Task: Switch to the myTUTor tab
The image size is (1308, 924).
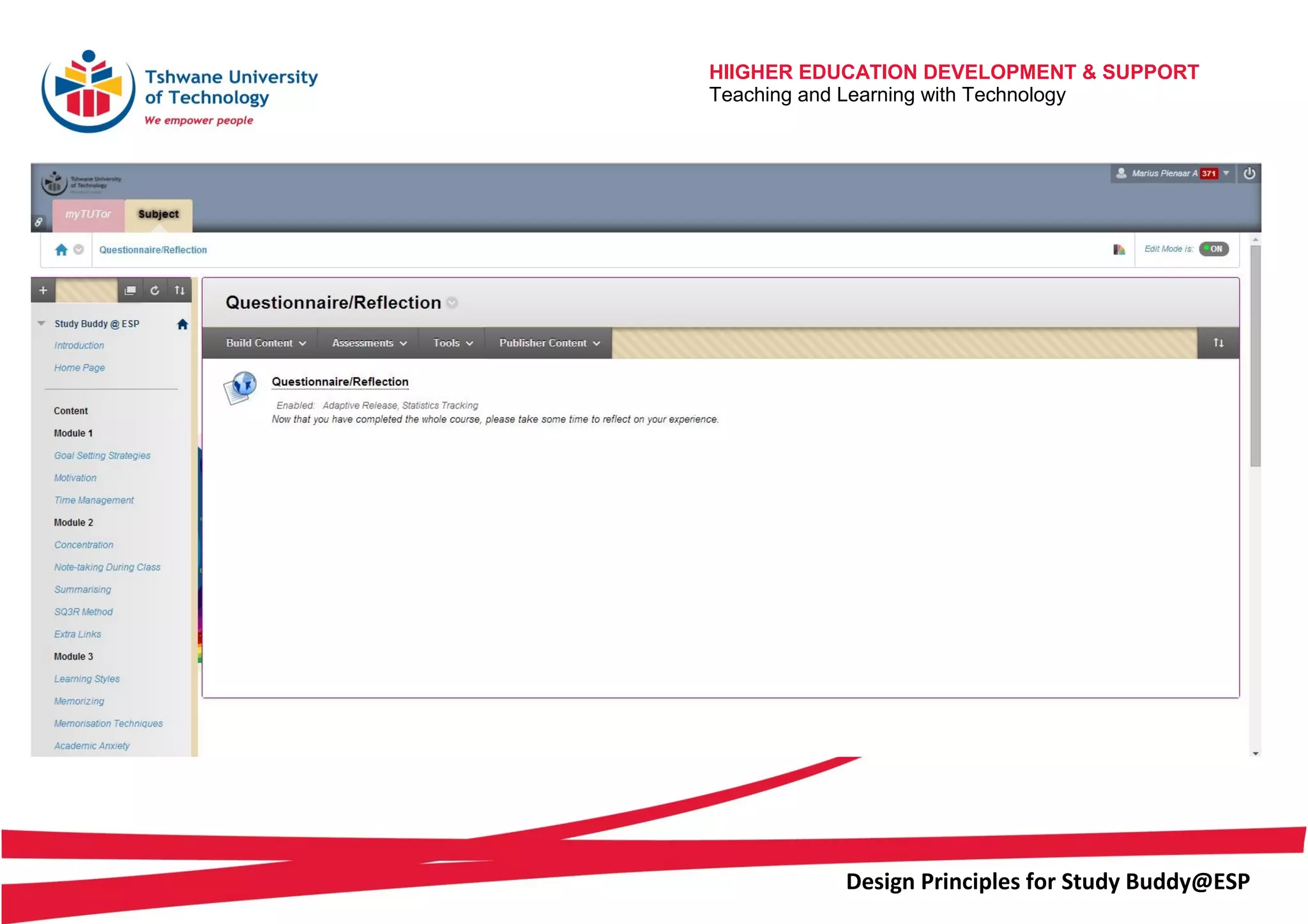Action: point(88,215)
